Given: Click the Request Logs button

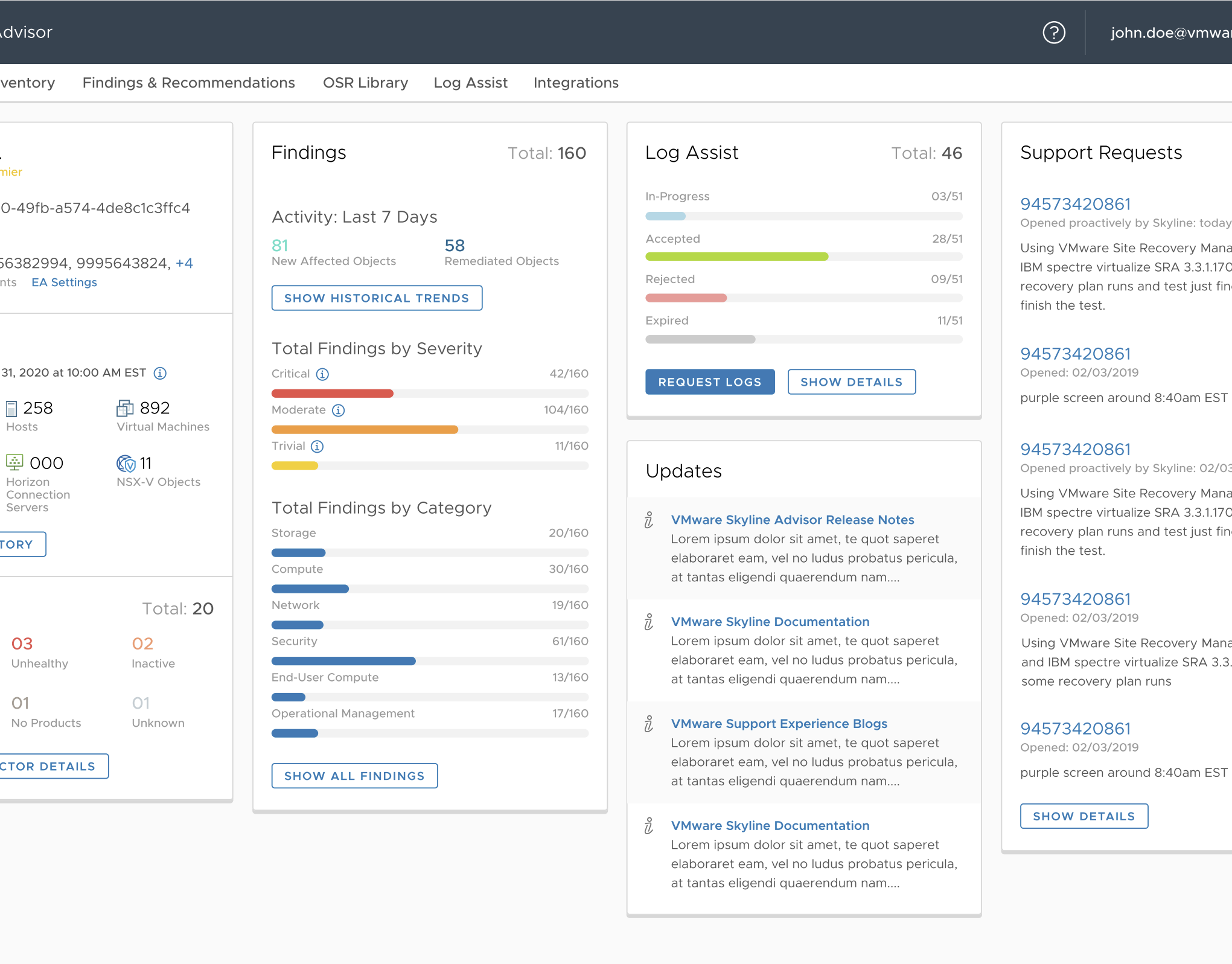Looking at the screenshot, I should pyautogui.click(x=710, y=382).
